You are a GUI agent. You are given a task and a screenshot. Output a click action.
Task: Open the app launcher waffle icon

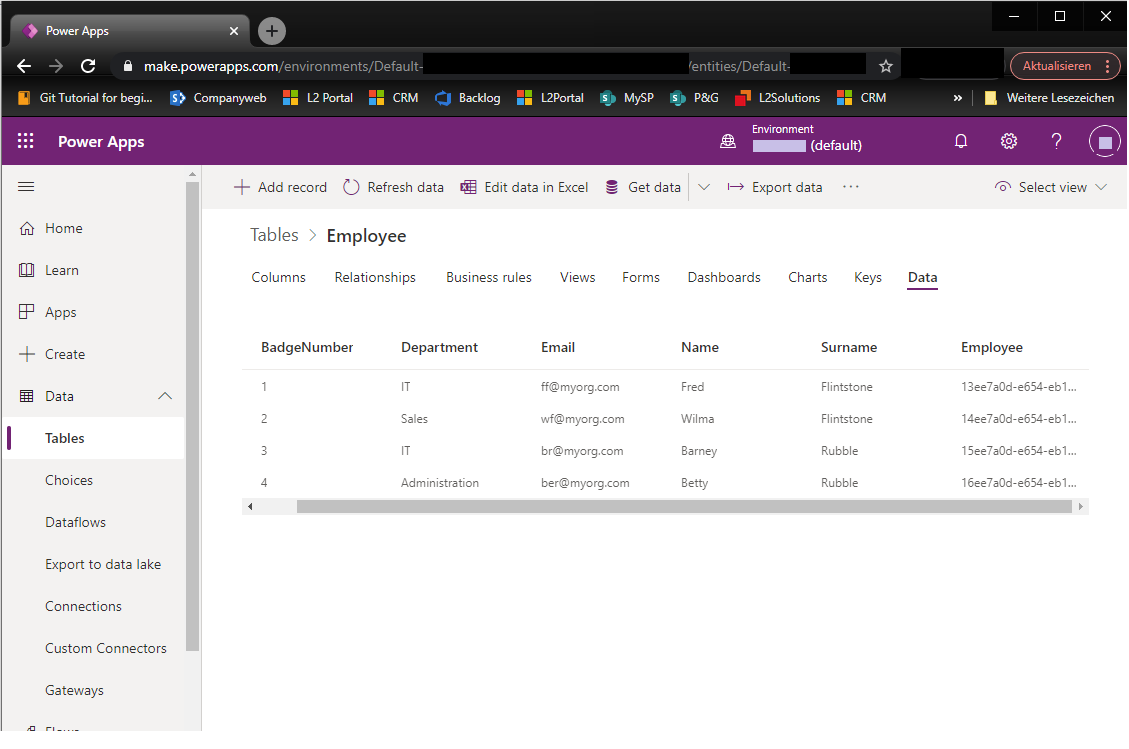[26, 141]
